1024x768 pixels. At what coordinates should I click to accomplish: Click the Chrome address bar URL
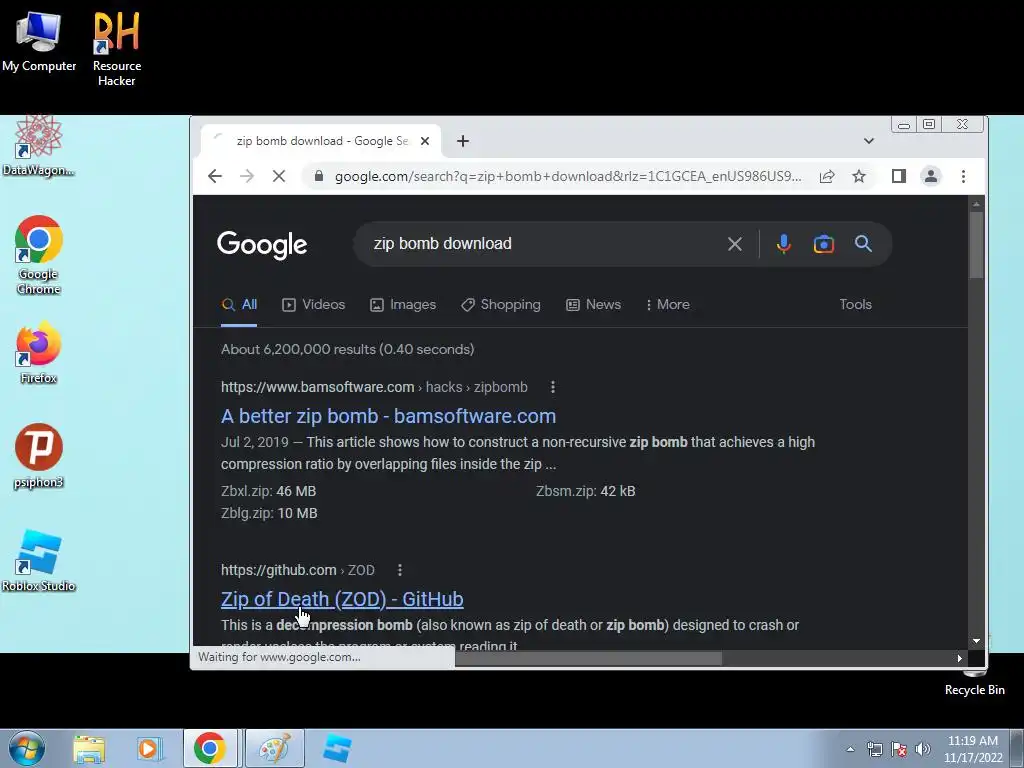click(568, 176)
